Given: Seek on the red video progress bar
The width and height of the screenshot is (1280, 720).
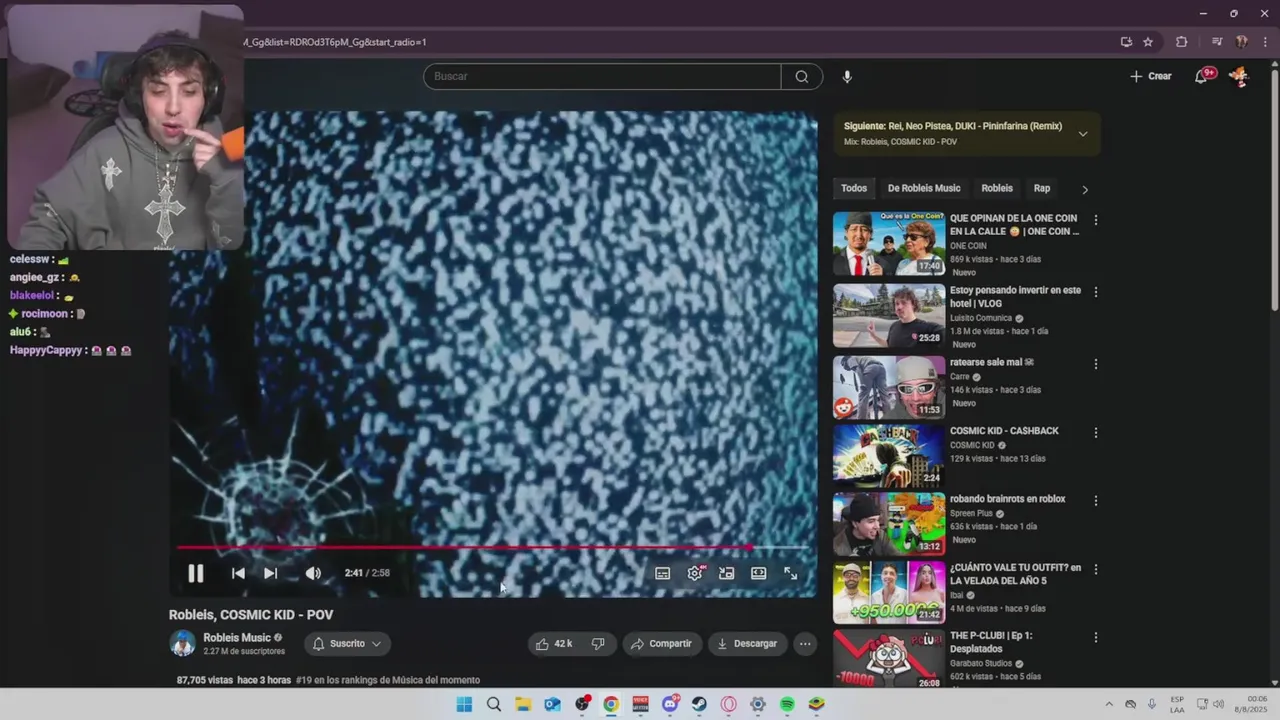Looking at the screenshot, I should tap(492, 547).
